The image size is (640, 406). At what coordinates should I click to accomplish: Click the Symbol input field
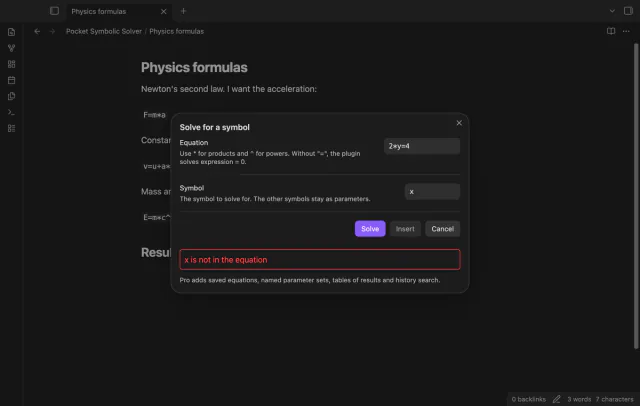click(x=432, y=191)
